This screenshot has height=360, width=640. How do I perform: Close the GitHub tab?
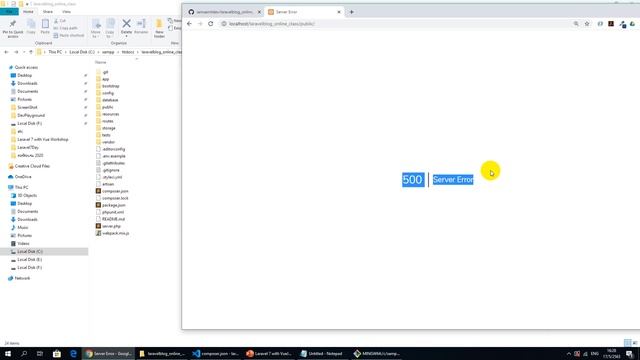click(x=259, y=12)
